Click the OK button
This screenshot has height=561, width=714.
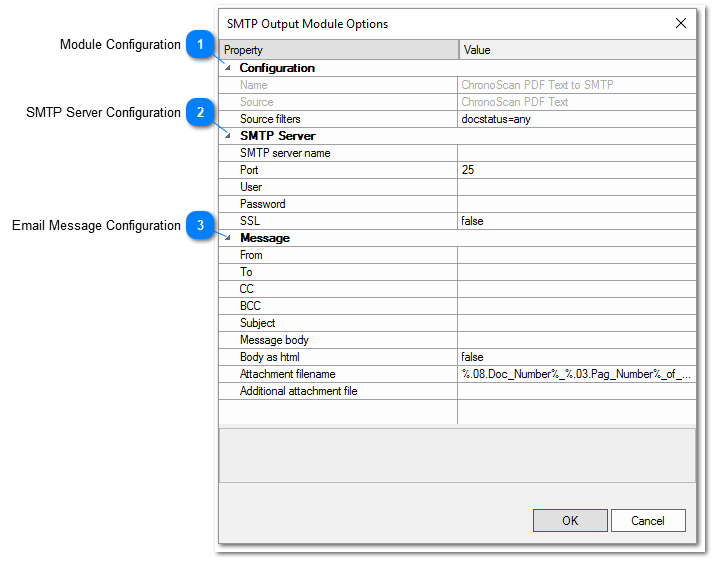click(570, 520)
